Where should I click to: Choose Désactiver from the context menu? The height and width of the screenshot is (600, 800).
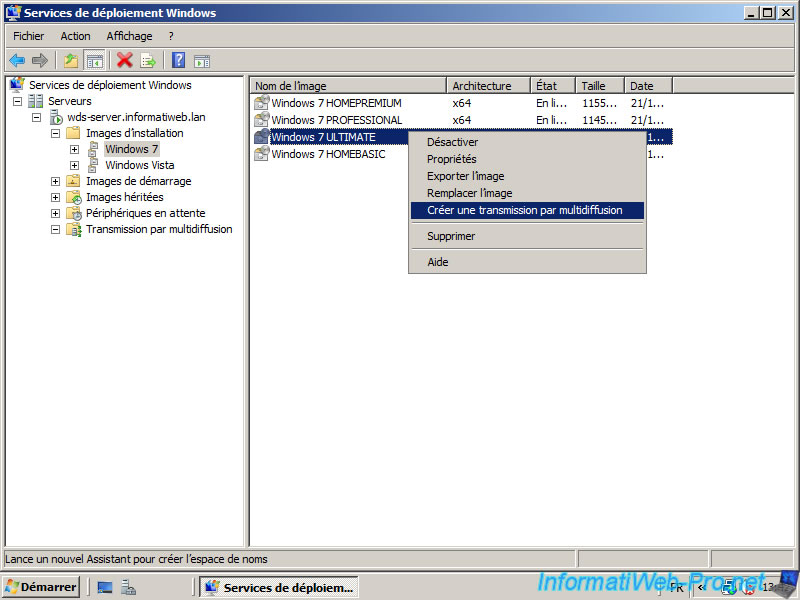coord(528,142)
